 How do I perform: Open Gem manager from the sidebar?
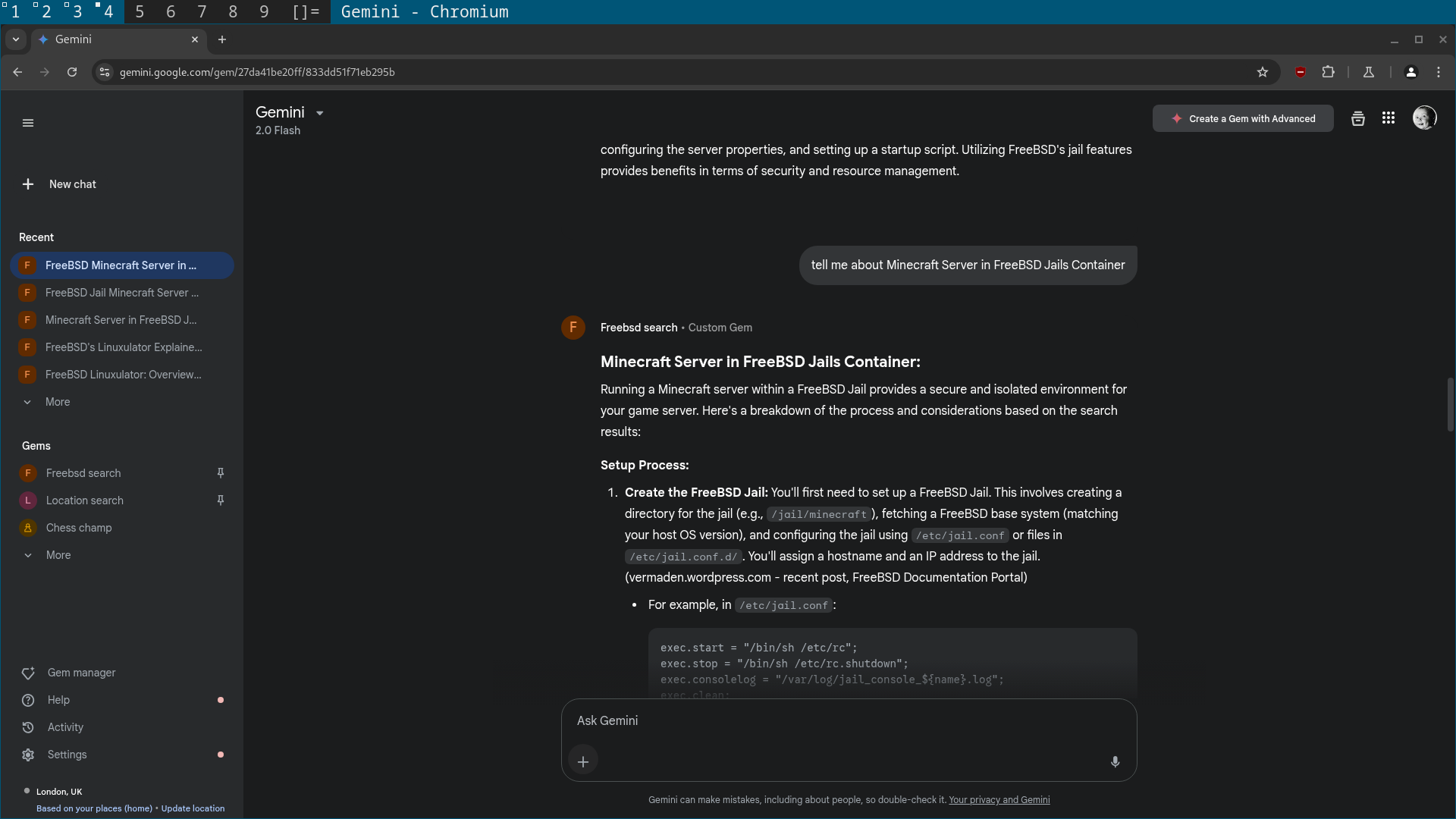click(x=81, y=673)
